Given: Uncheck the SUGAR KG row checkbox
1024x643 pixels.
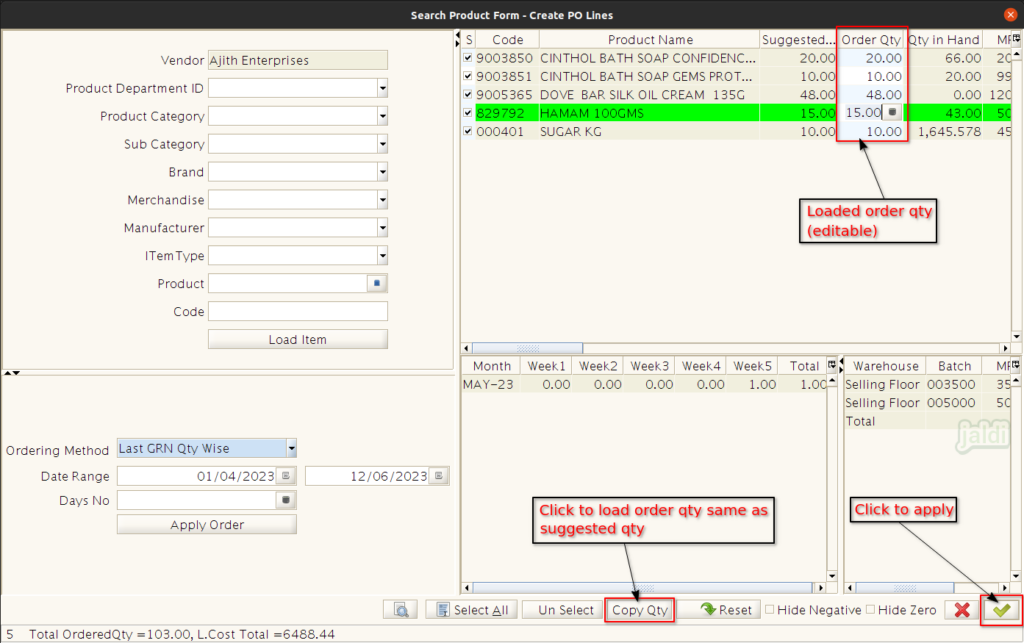Looking at the screenshot, I should pyautogui.click(x=468, y=131).
